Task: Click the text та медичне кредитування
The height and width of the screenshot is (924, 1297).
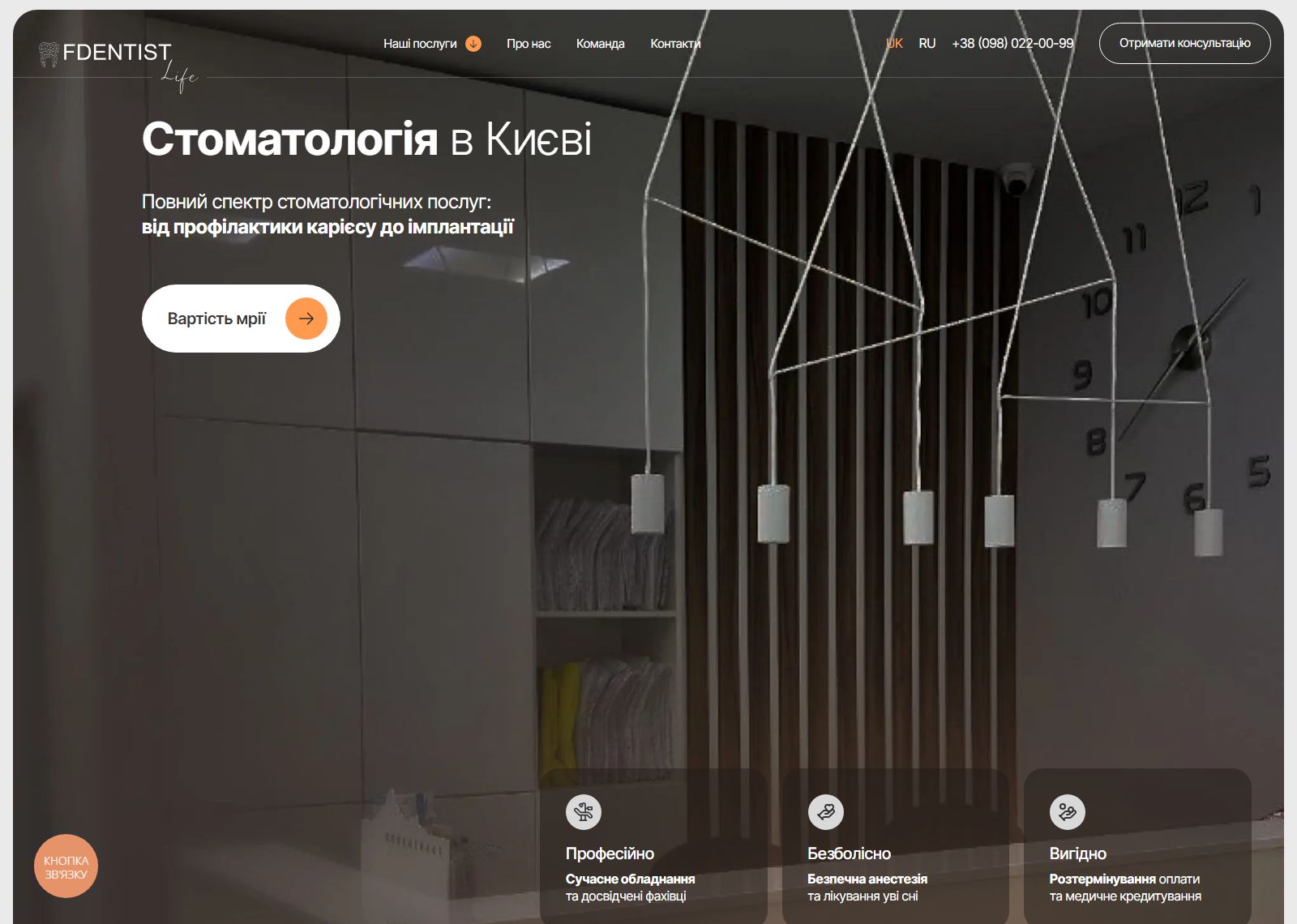Action: 1125,896
